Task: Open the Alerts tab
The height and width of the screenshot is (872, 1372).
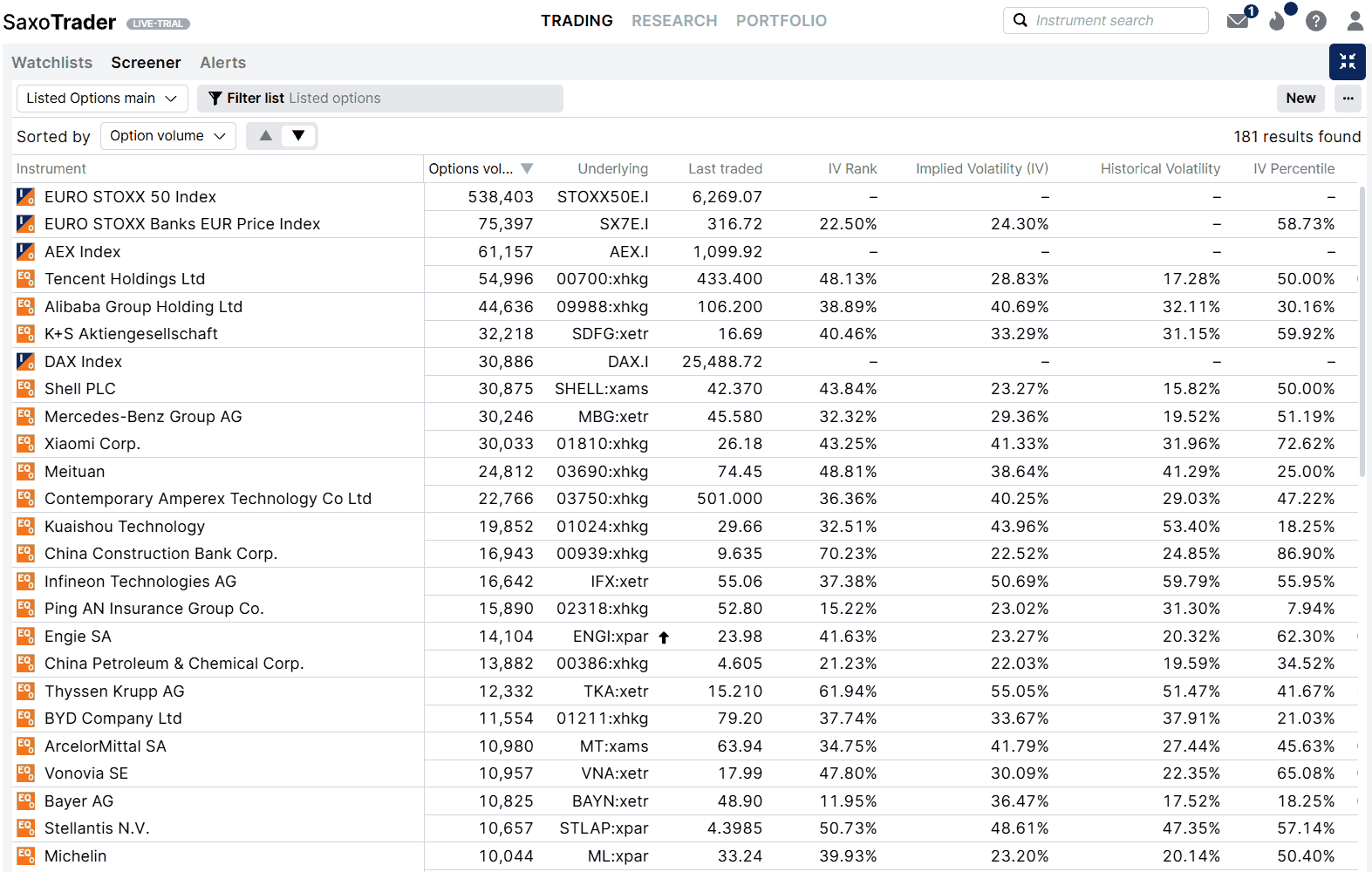Action: pyautogui.click(x=223, y=63)
